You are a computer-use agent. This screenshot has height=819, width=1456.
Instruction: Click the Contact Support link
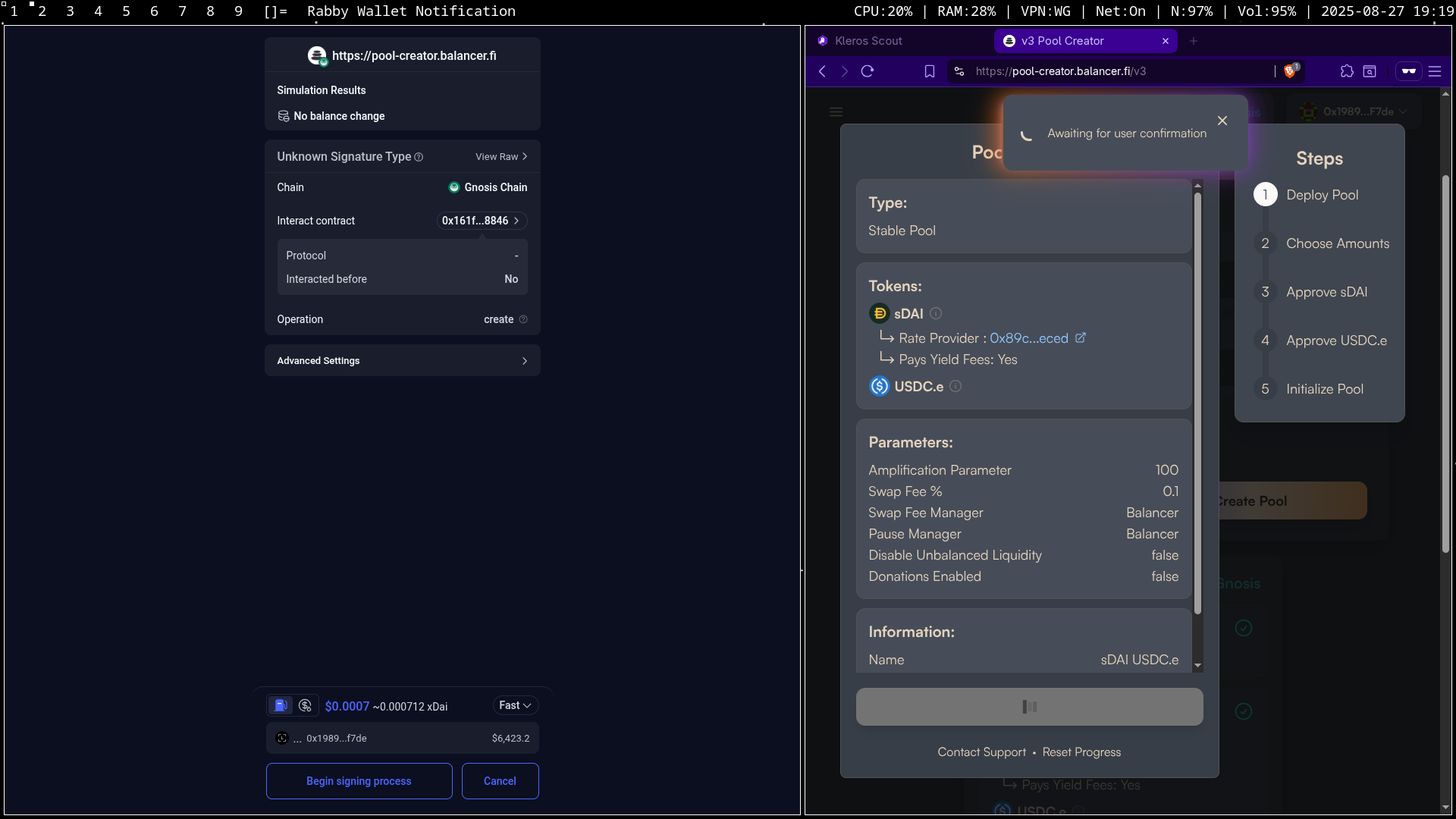coord(981,752)
